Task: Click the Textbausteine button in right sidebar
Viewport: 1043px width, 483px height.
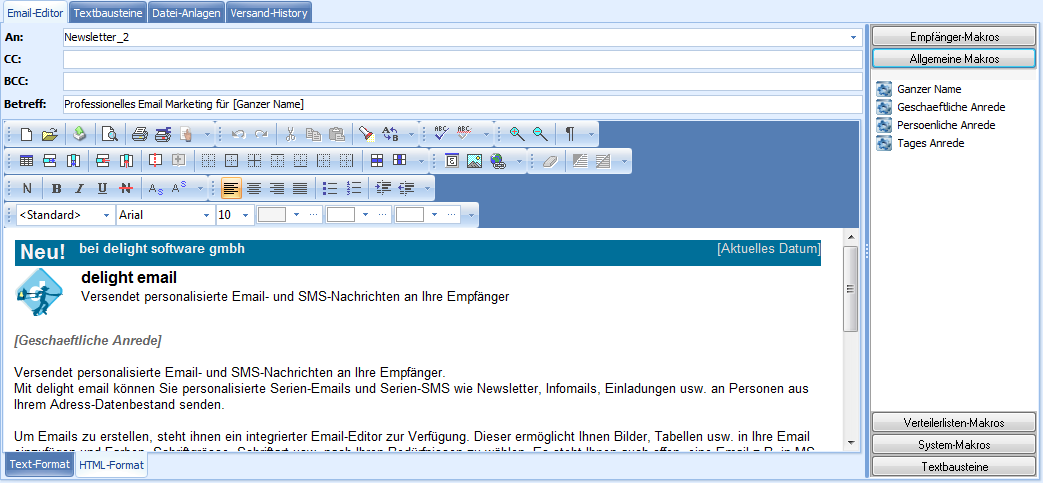Action: coord(954,466)
